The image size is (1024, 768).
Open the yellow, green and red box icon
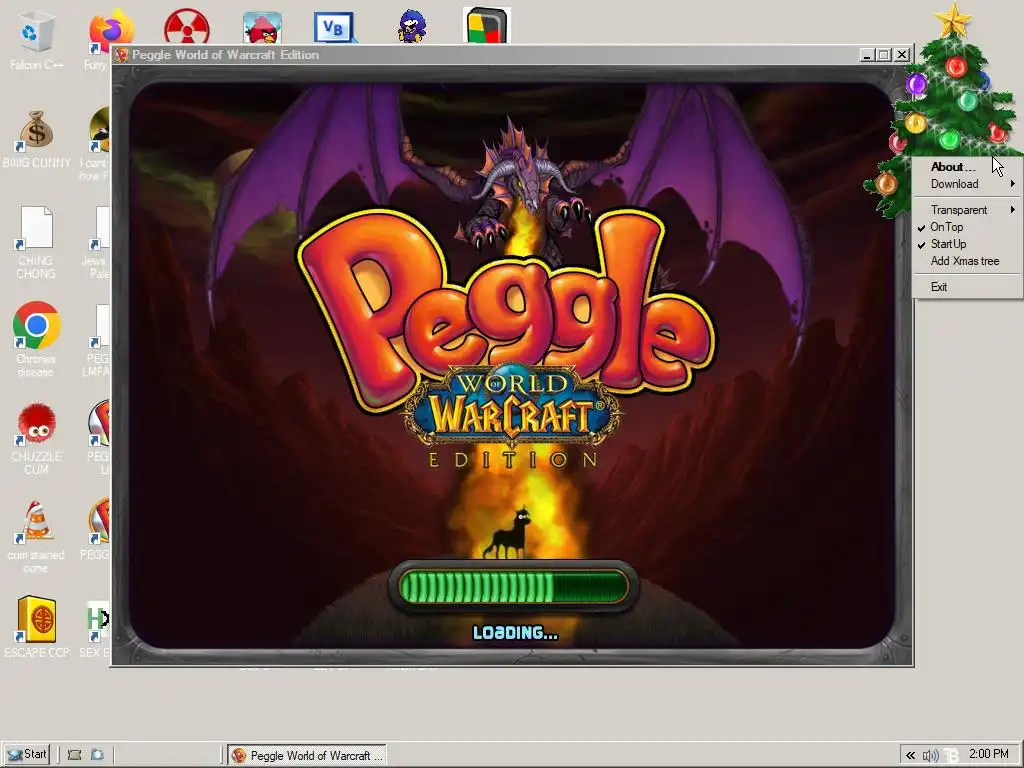pyautogui.click(x=487, y=26)
